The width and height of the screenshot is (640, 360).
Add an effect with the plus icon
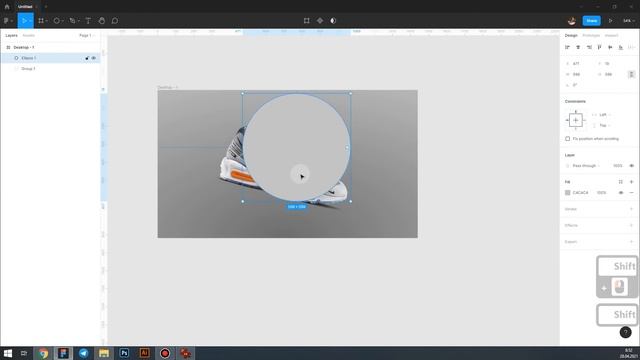(x=631, y=225)
